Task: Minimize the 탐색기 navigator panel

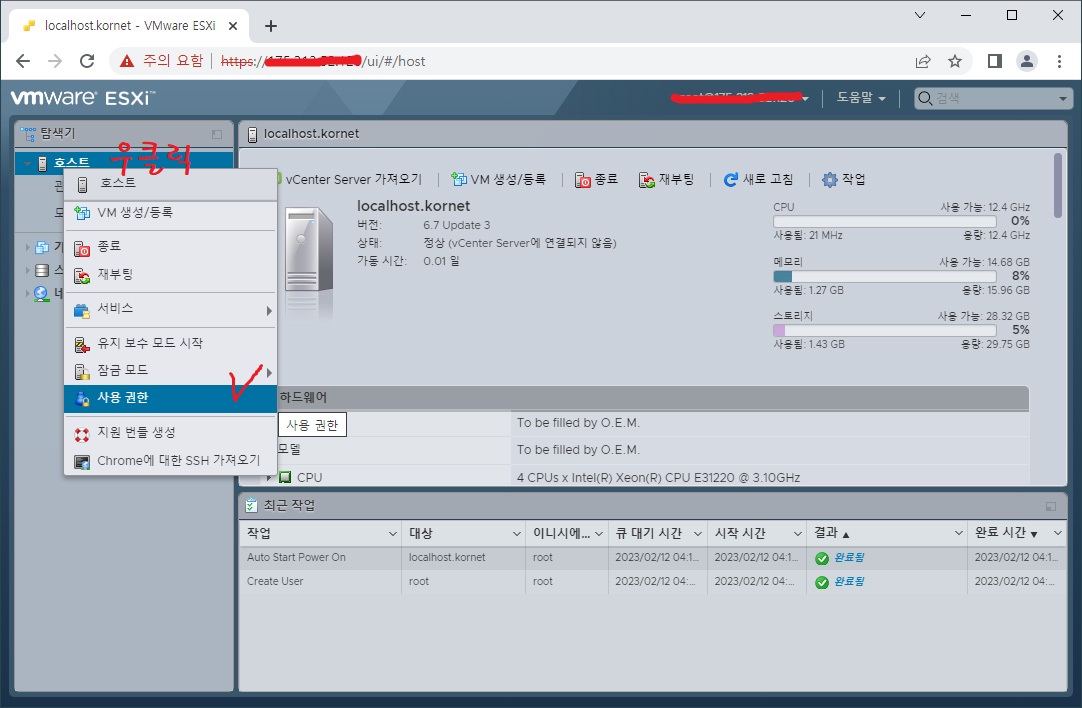Action: click(217, 134)
